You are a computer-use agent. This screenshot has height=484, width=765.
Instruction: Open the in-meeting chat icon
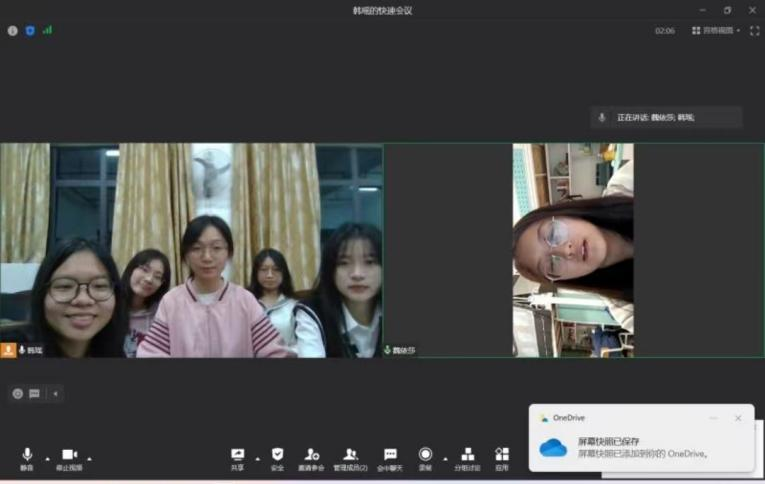pos(390,455)
